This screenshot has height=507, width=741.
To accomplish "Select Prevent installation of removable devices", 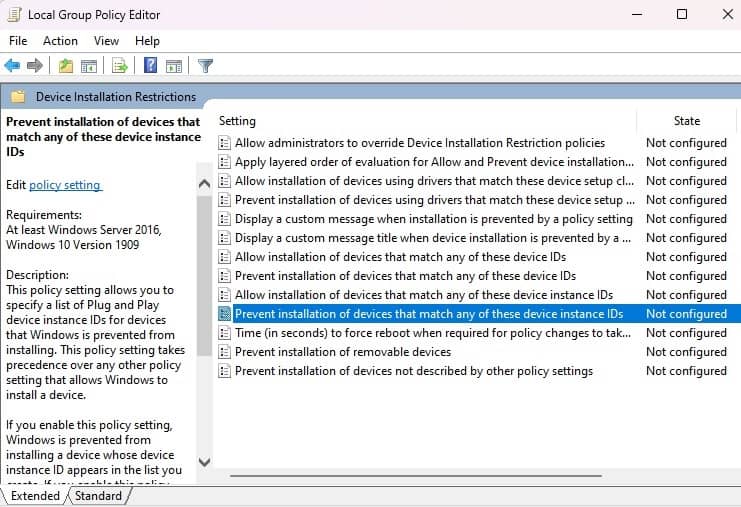I will (x=343, y=352).
